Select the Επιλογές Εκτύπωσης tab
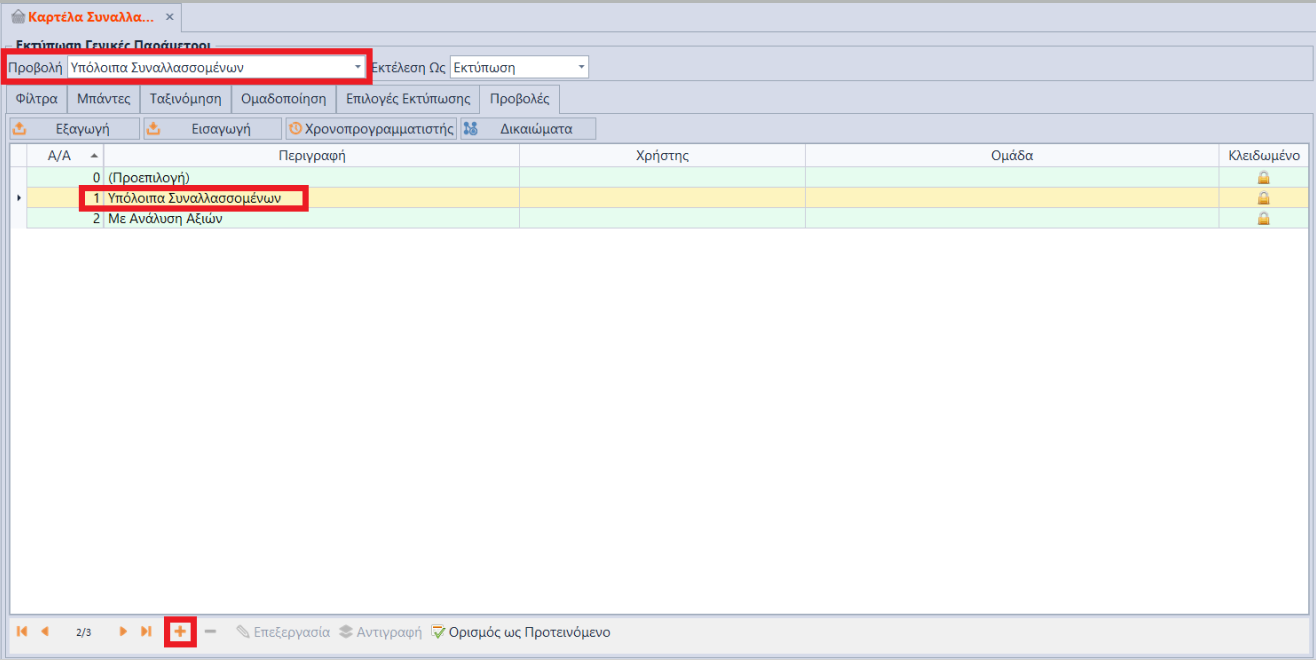1316x660 pixels. 407,99
